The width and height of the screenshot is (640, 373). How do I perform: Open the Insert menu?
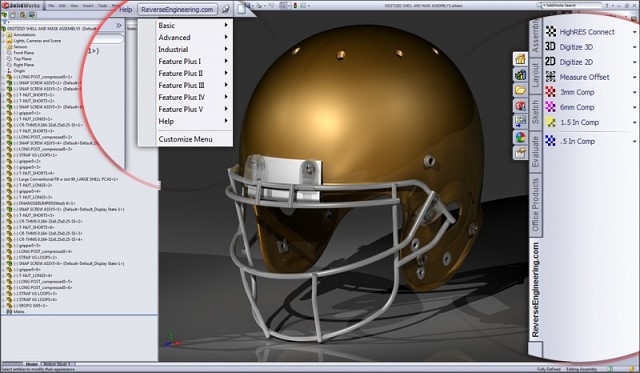point(88,6)
